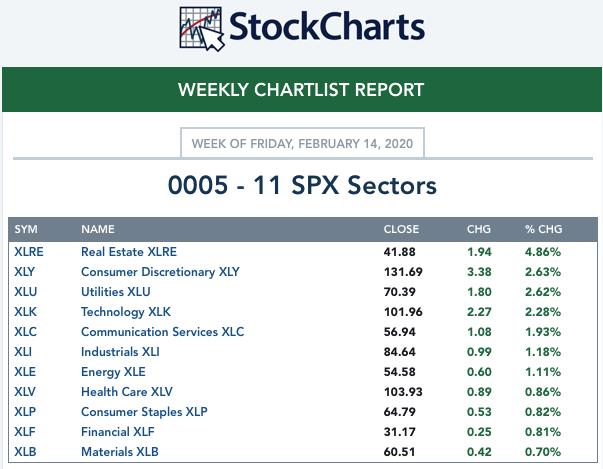Click the 0005 - 11 SPX Sectors title
The width and height of the screenshot is (603, 469).
point(302,185)
